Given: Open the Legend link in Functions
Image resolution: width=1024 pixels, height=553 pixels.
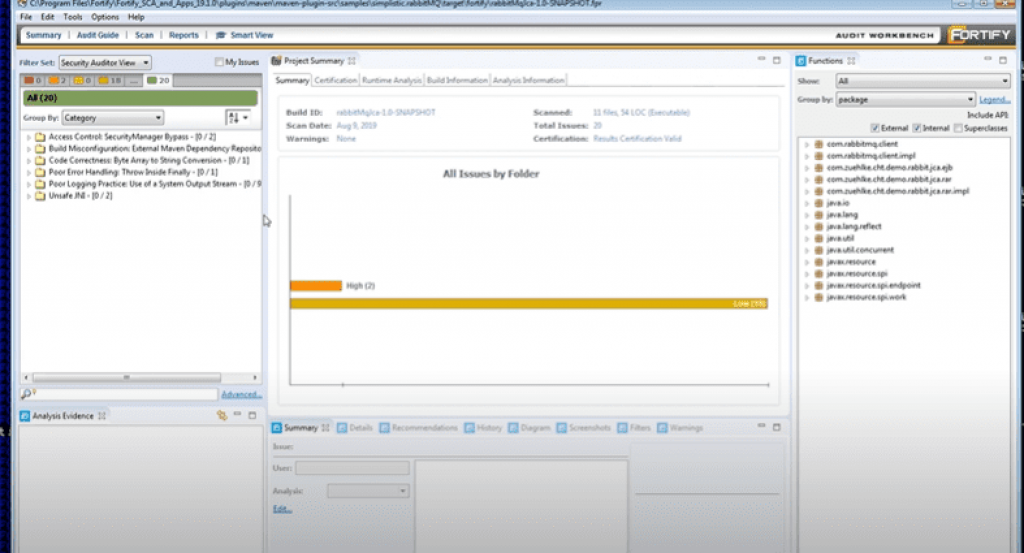Looking at the screenshot, I should coord(995,100).
